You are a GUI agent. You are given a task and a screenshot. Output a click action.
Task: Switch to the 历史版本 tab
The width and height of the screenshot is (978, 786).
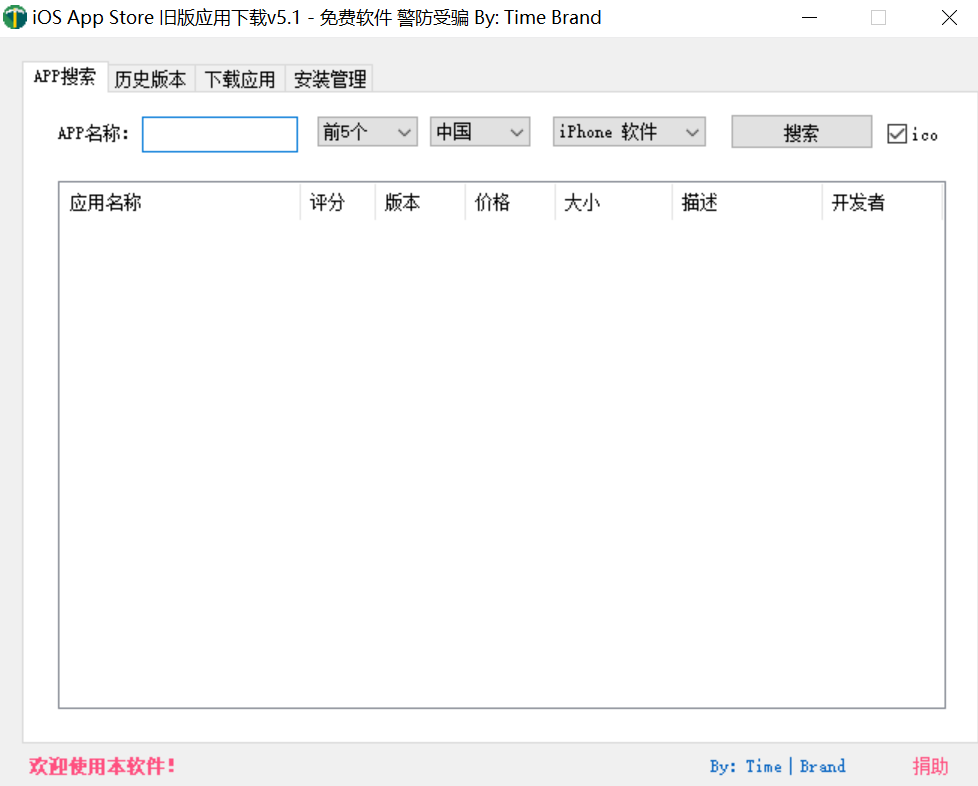pos(150,77)
